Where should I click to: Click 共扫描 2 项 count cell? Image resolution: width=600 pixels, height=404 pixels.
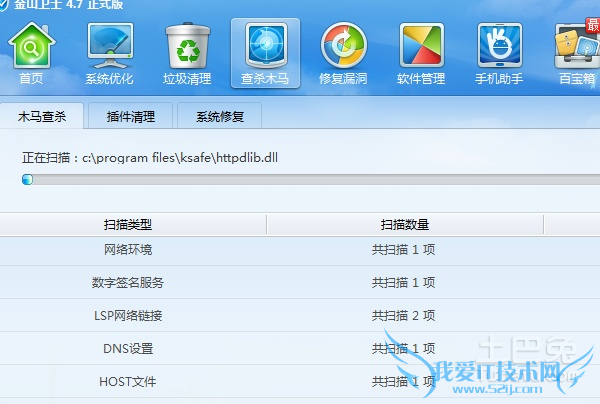404,316
